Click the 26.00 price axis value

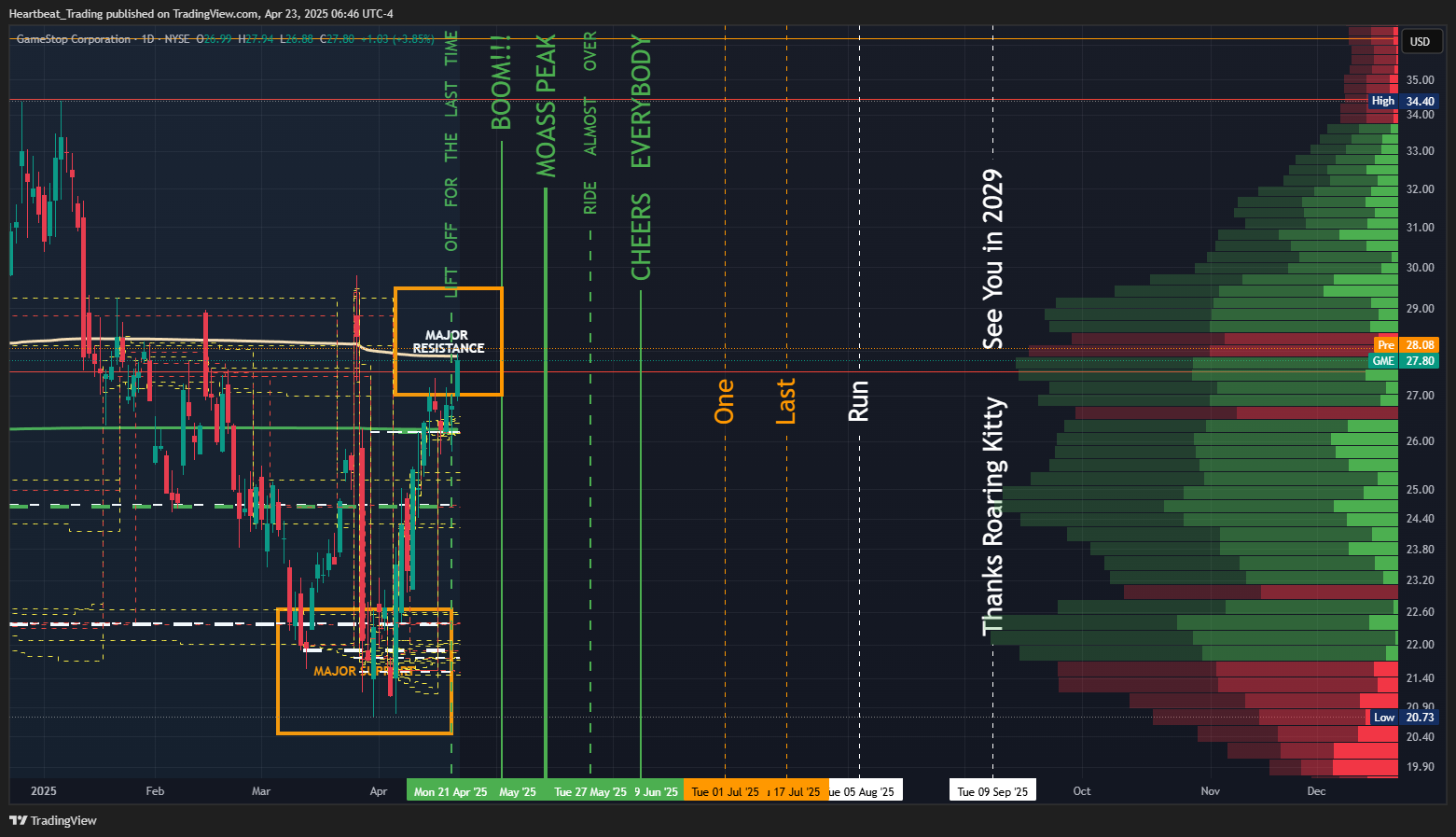point(1420,440)
